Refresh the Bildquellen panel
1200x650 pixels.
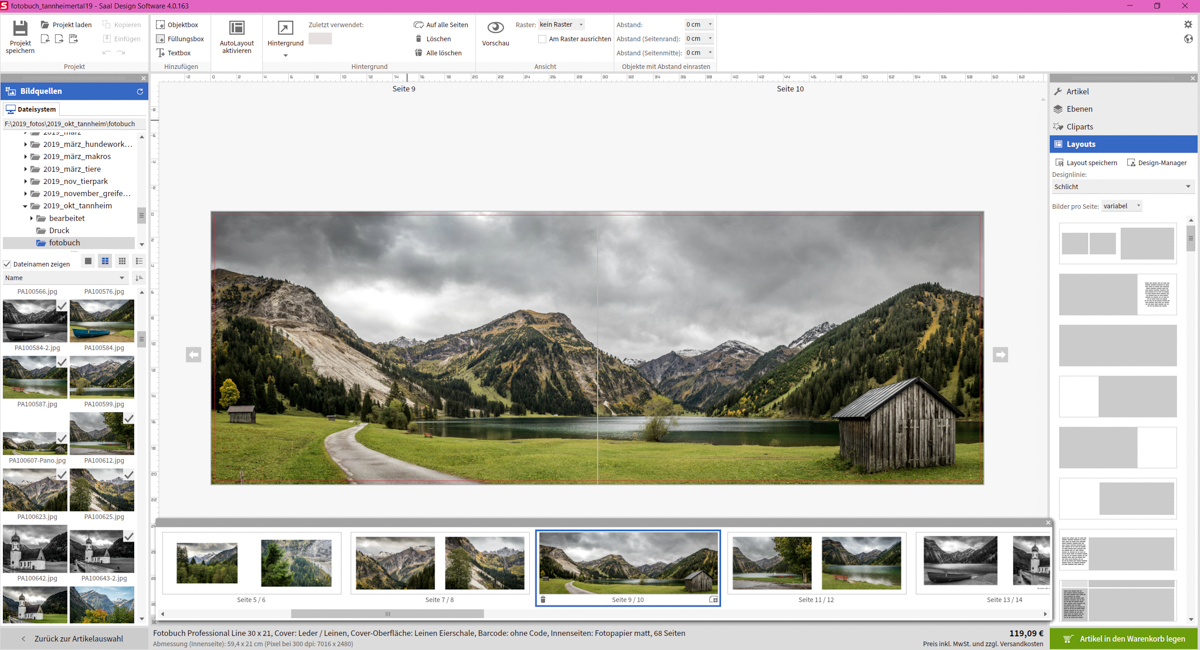pos(140,91)
